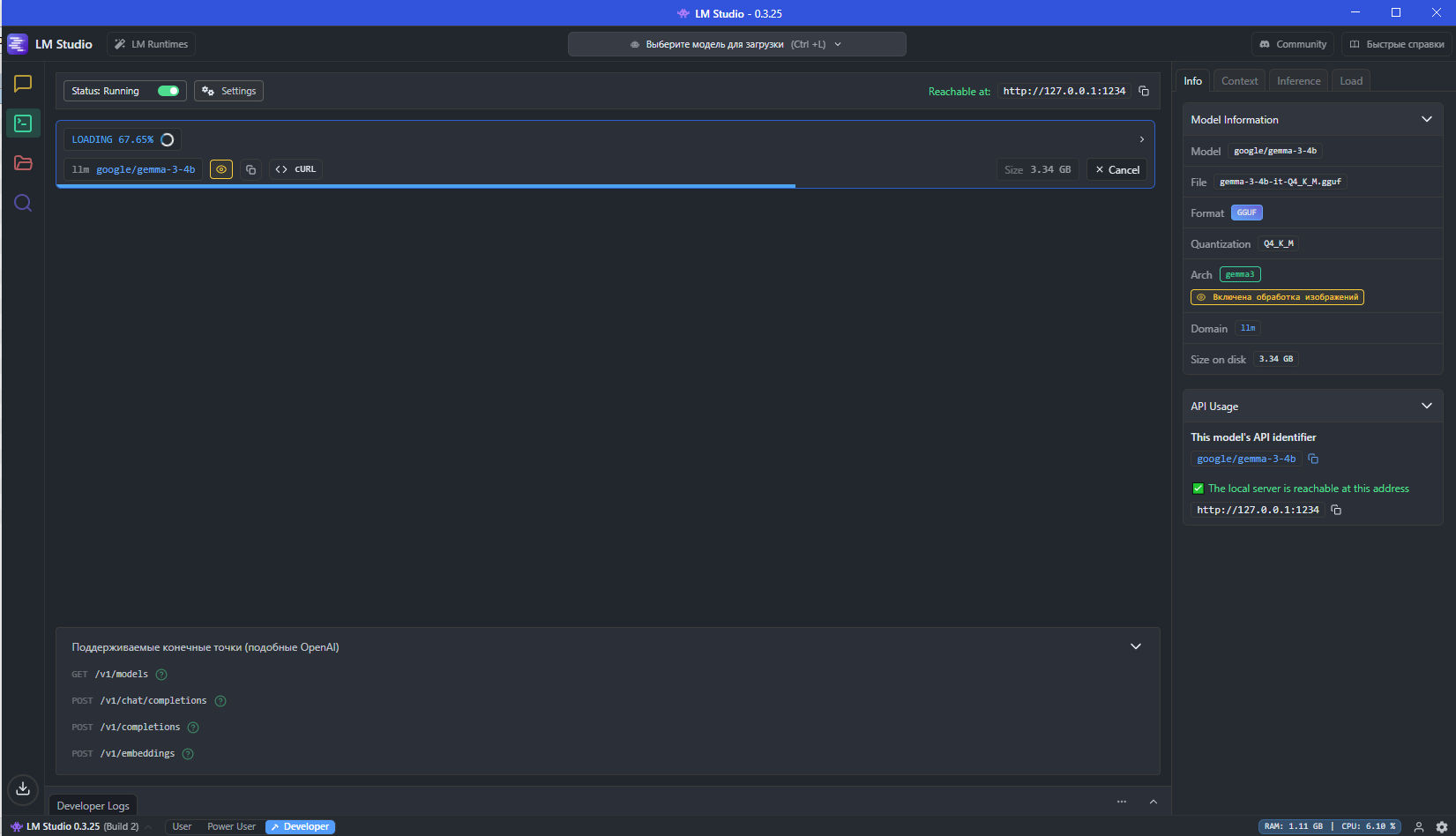Click the image processing enabled badge
Screen dimensions: 1456x836
1277,297
